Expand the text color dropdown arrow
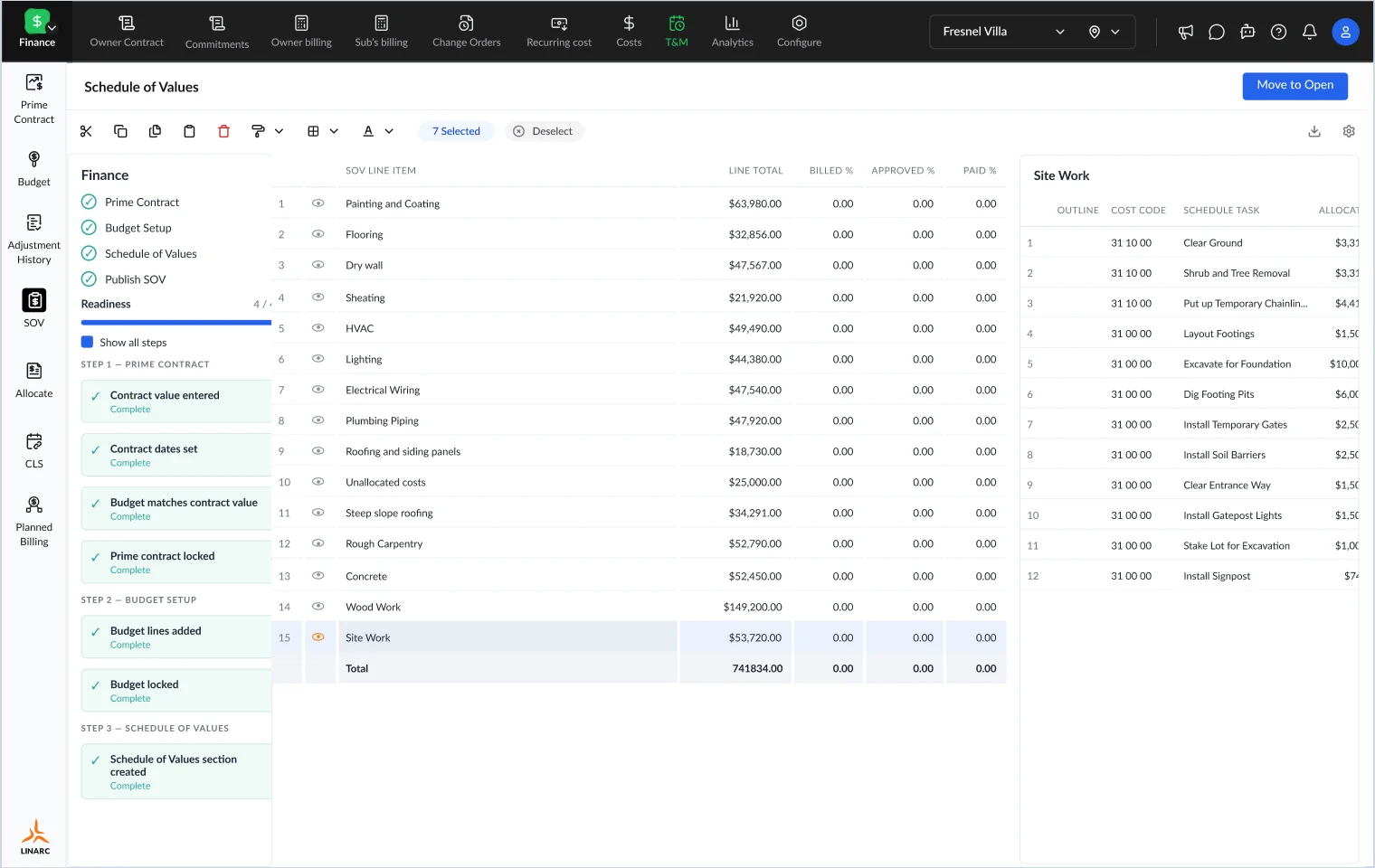The width and height of the screenshot is (1375, 868). click(389, 131)
